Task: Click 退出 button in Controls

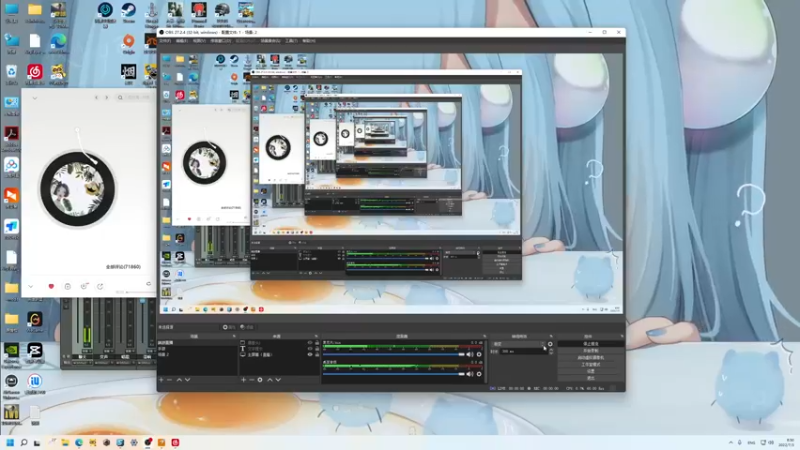Action: pyautogui.click(x=591, y=378)
